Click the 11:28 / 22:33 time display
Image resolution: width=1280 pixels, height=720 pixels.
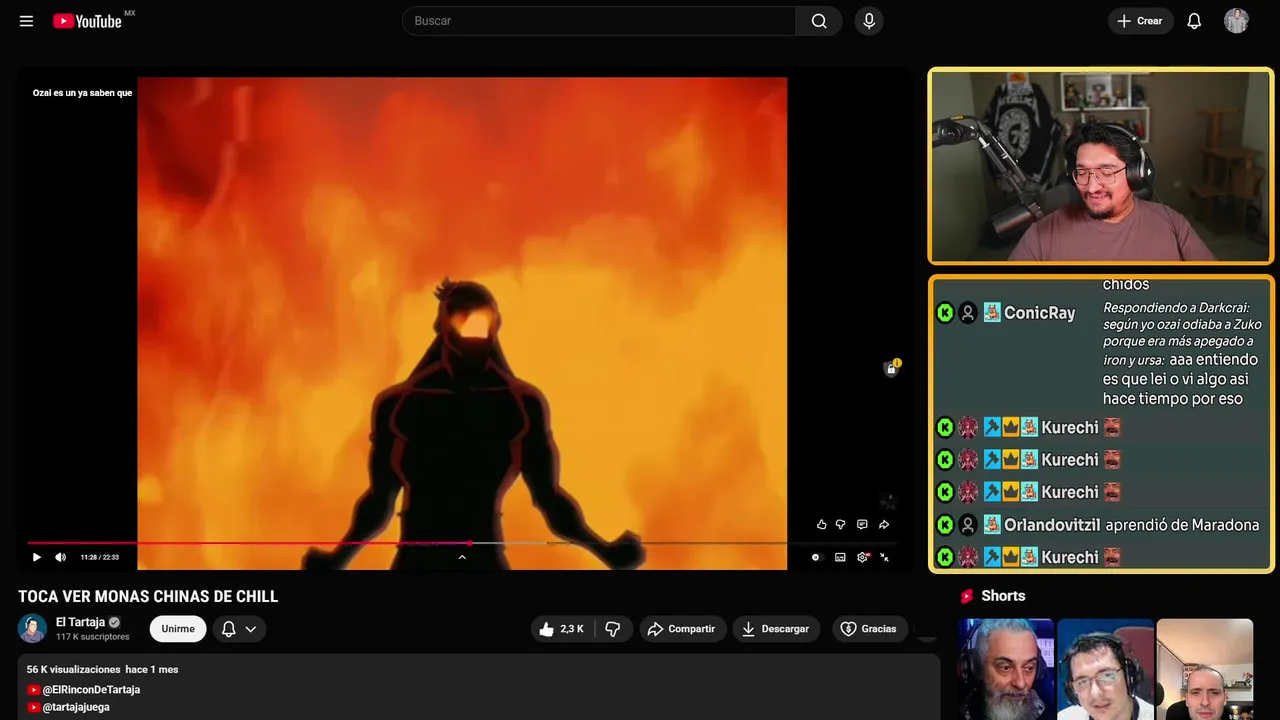coord(99,557)
